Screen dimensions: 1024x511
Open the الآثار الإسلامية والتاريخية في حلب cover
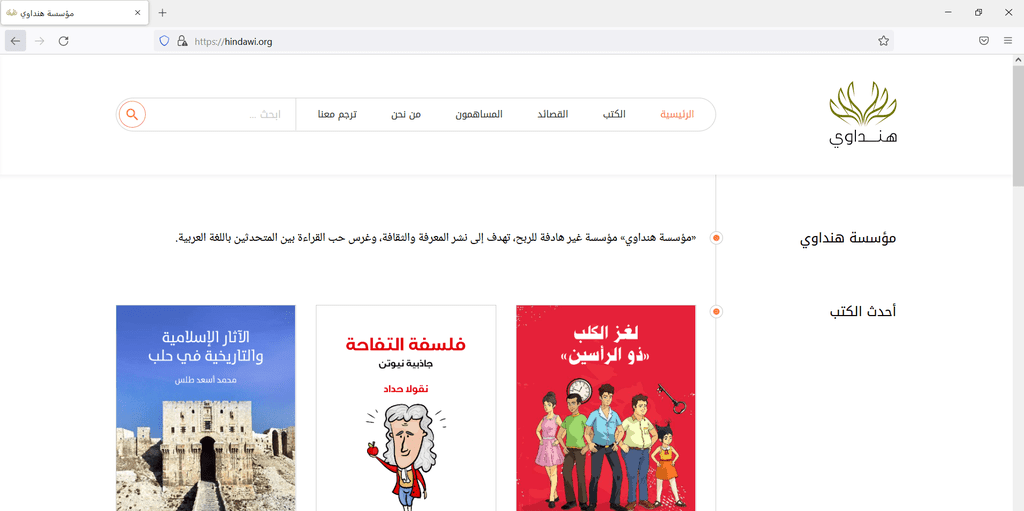pos(205,408)
